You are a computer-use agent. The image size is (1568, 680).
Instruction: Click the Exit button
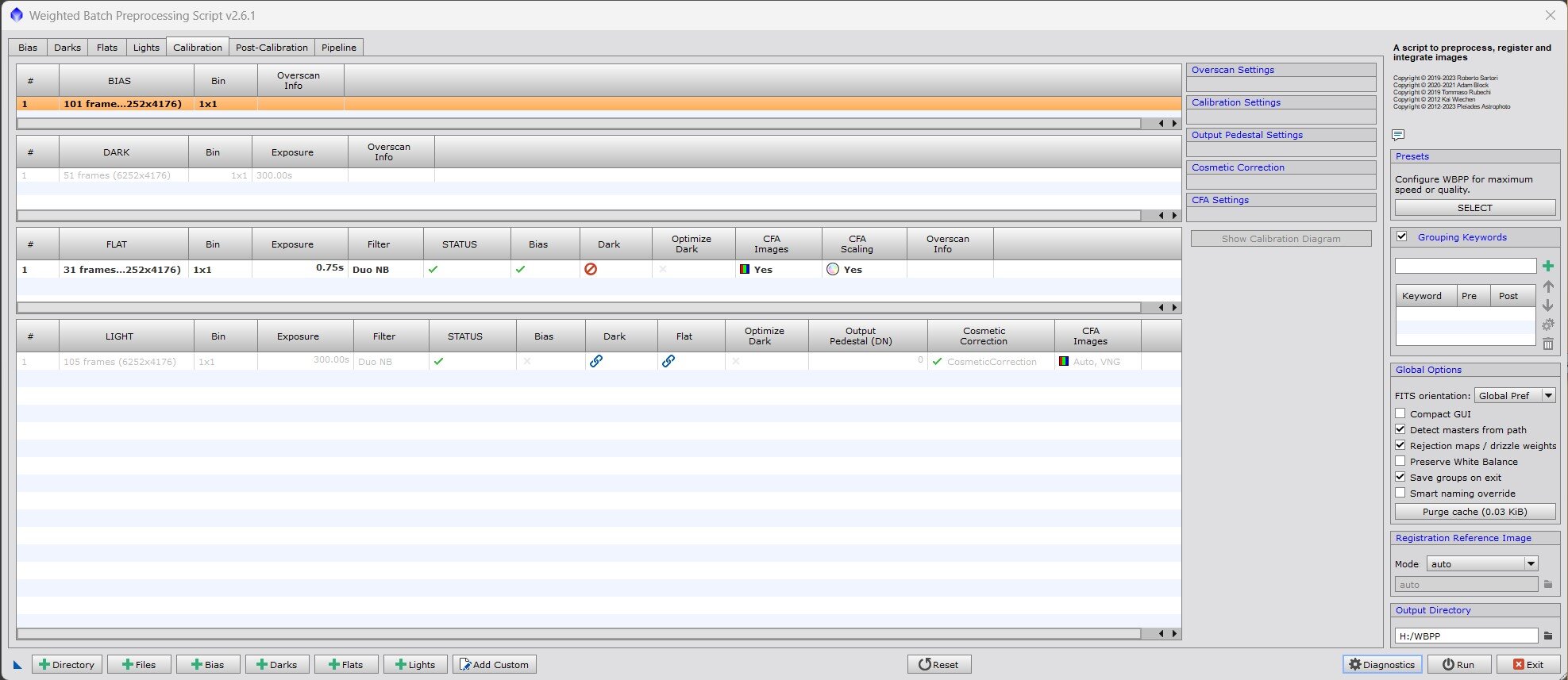(1528, 664)
